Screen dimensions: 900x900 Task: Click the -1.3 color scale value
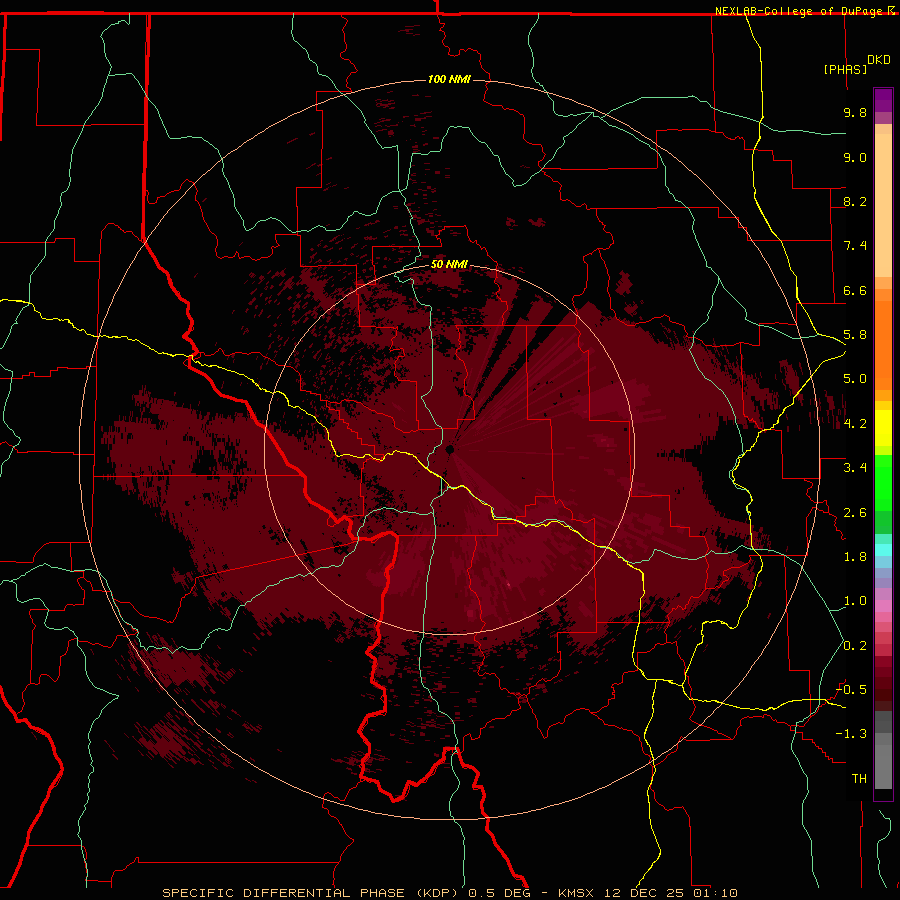[x=851, y=734]
